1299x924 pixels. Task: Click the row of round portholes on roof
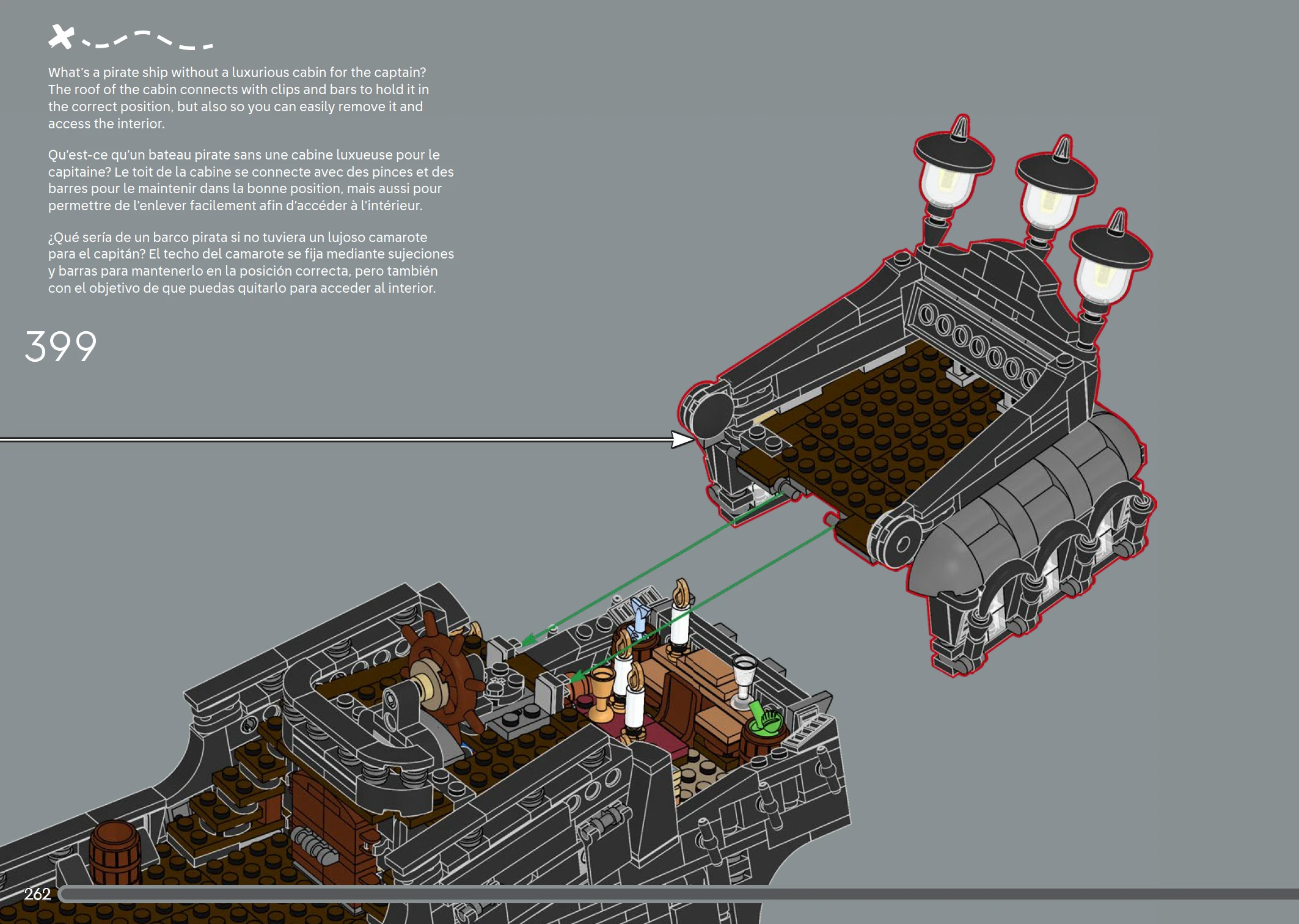point(978,345)
